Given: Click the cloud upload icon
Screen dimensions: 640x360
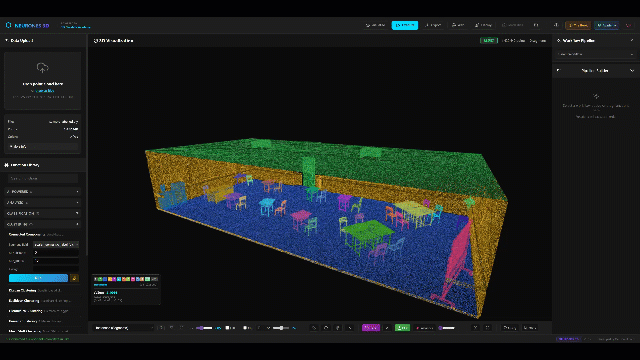Looking at the screenshot, I should [42, 67].
